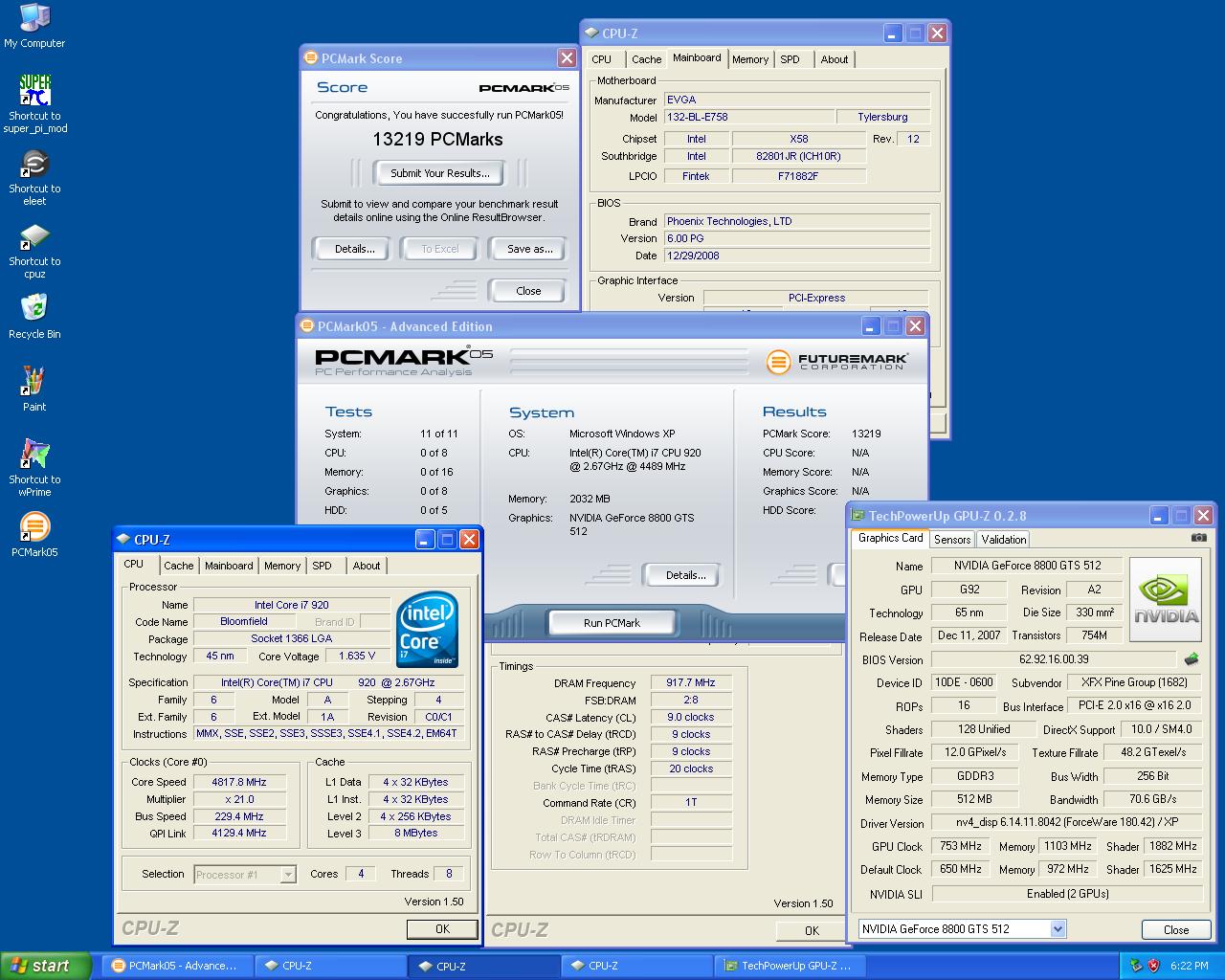Open the Windows Start menu
Image resolution: width=1225 pixels, height=980 pixels.
tap(45, 966)
